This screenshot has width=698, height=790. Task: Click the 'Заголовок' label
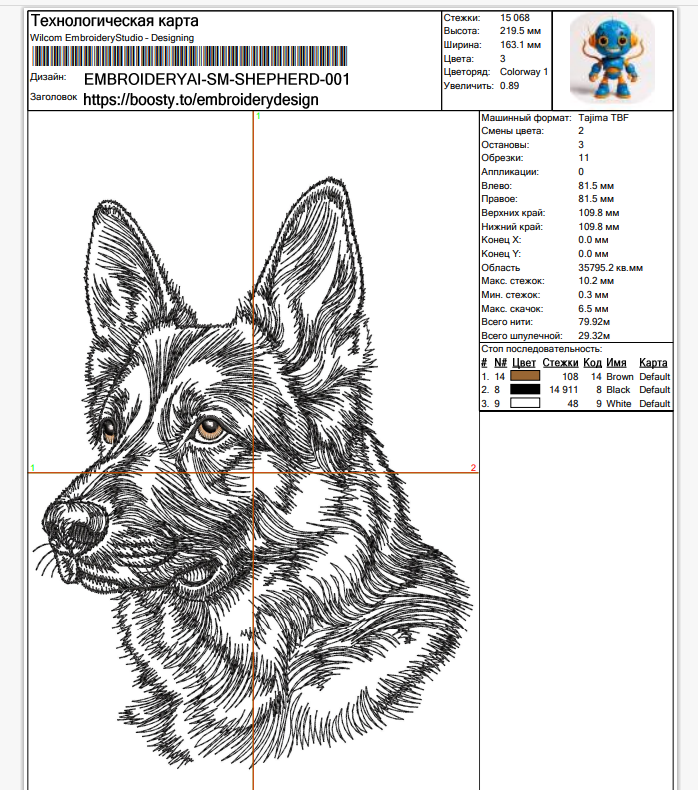pos(53,97)
